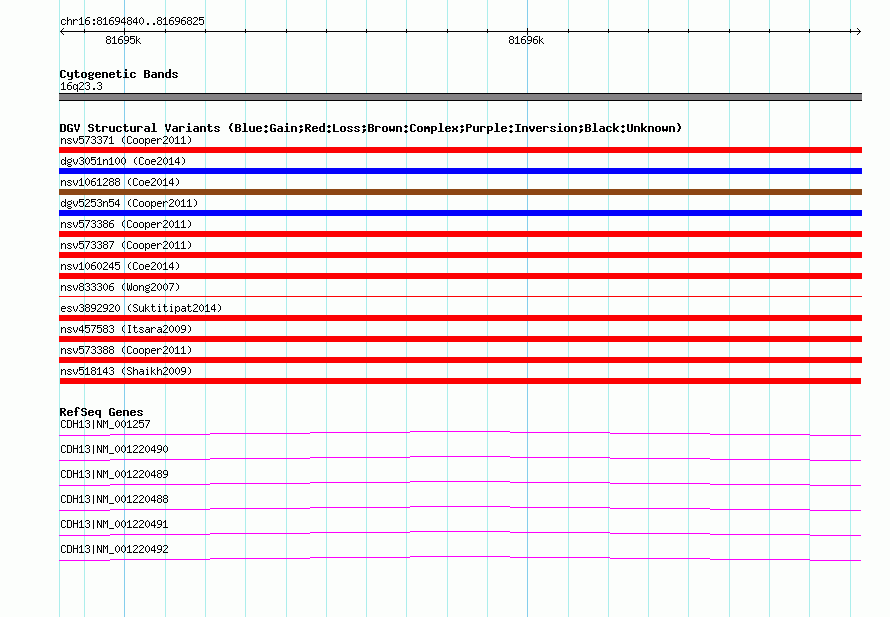Open the dgv5253n54 (Cooper2011) variant label
Screen dimensions: 890x617
(x=129, y=203)
